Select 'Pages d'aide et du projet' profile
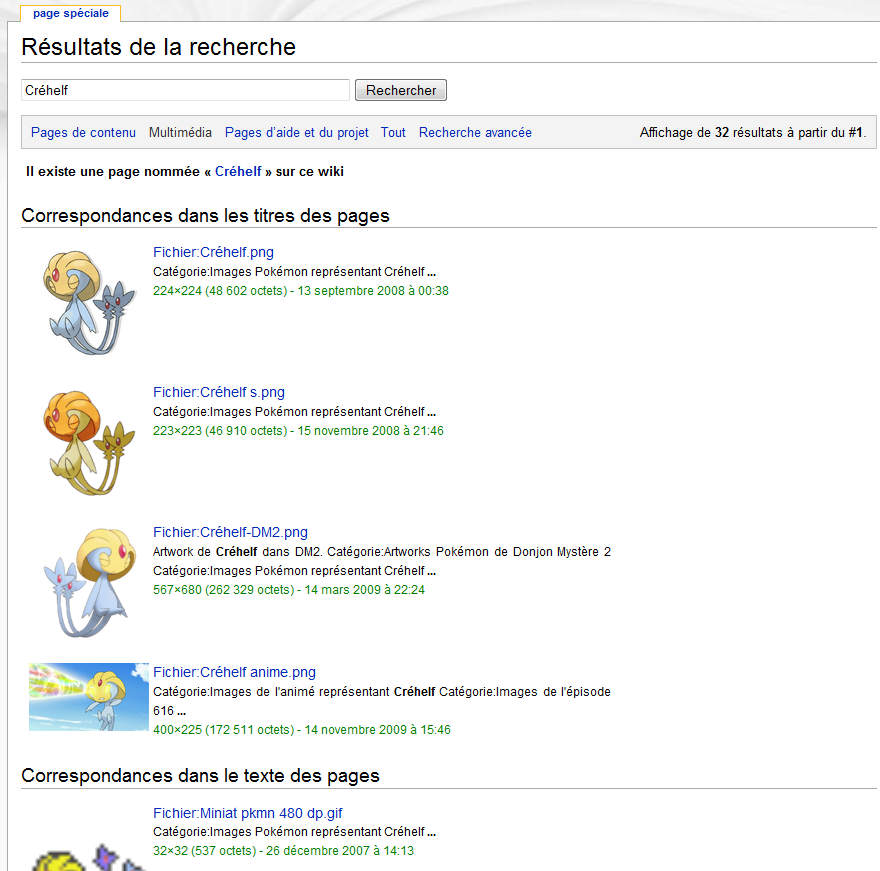The image size is (880, 871). tap(296, 132)
